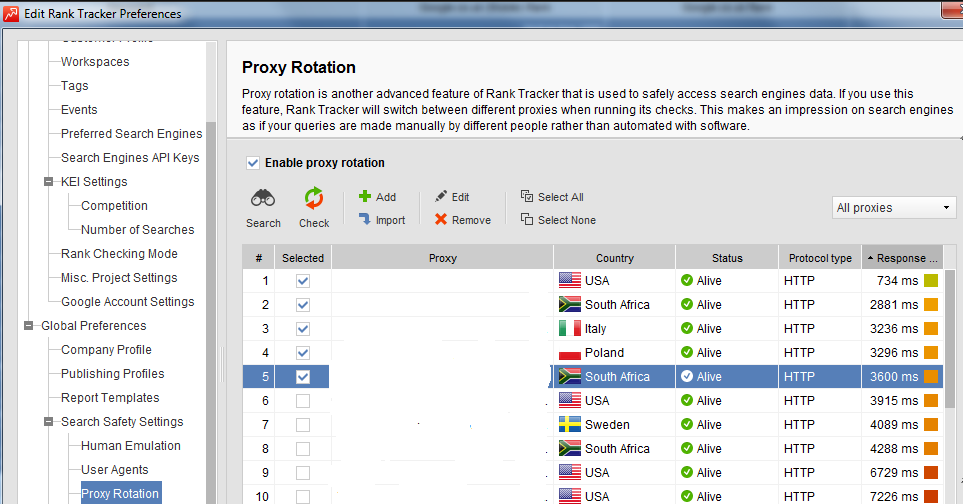Uncheck the Selected box for proxy 2
Viewport: 963px width, 504px height.
tap(303, 304)
